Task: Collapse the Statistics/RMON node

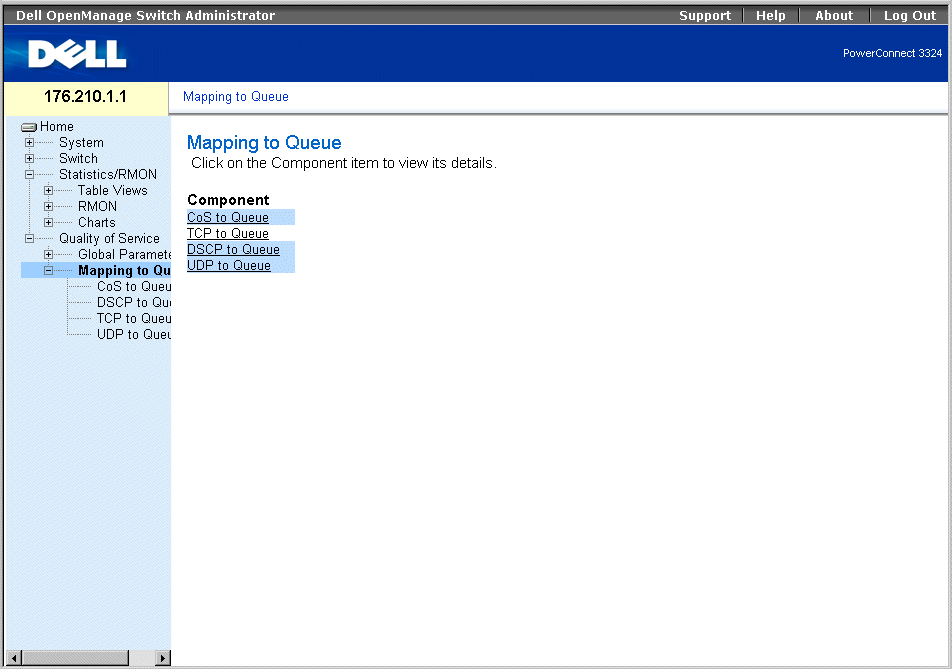Action: coord(29,174)
